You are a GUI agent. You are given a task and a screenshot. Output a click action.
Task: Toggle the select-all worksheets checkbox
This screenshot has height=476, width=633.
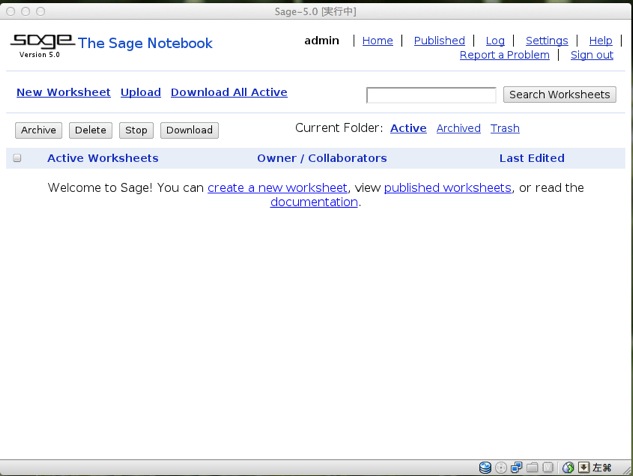click(x=17, y=158)
